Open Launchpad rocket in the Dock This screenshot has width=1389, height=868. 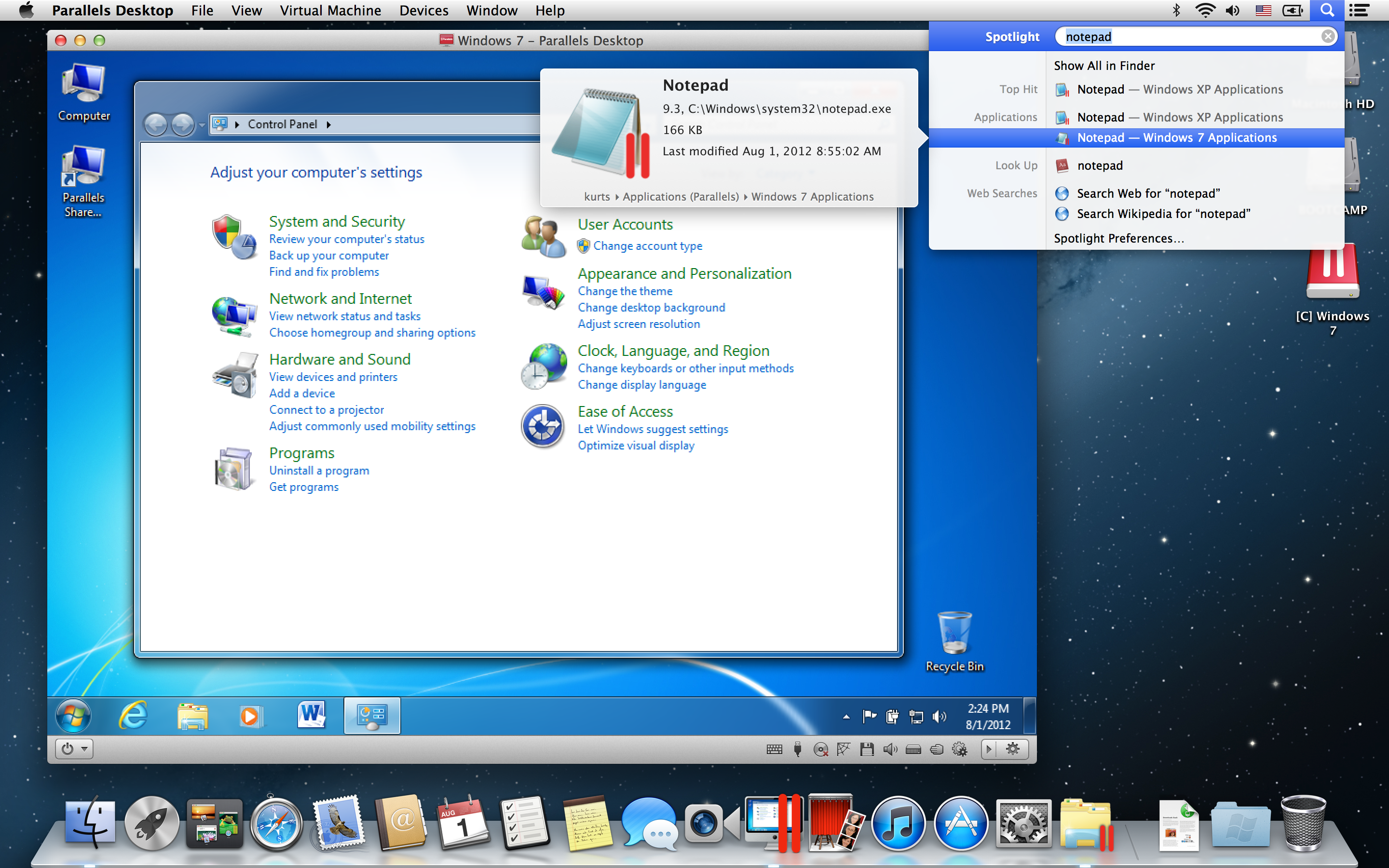click(152, 824)
